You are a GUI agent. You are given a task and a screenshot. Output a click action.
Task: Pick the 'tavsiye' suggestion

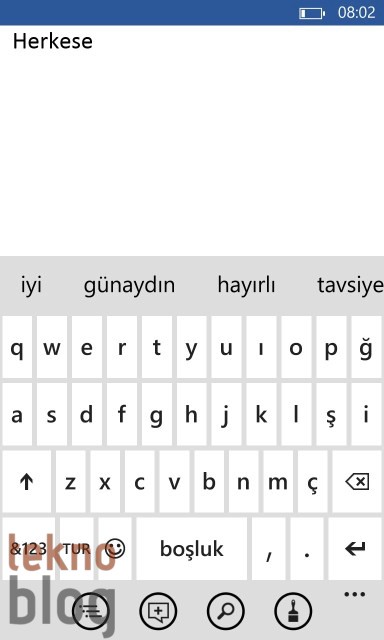[x=350, y=285]
